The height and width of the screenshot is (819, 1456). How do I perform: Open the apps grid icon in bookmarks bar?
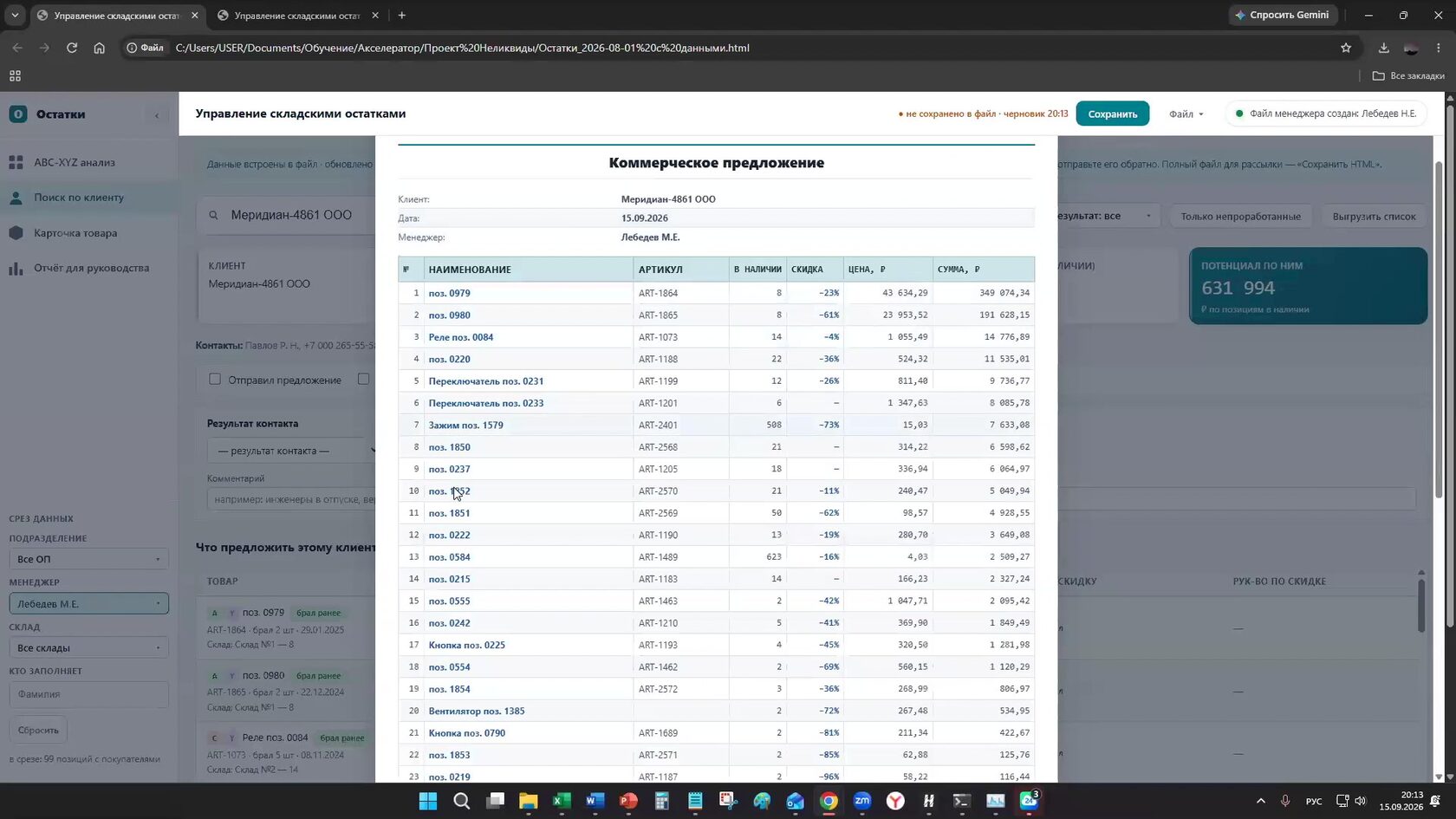(15, 76)
